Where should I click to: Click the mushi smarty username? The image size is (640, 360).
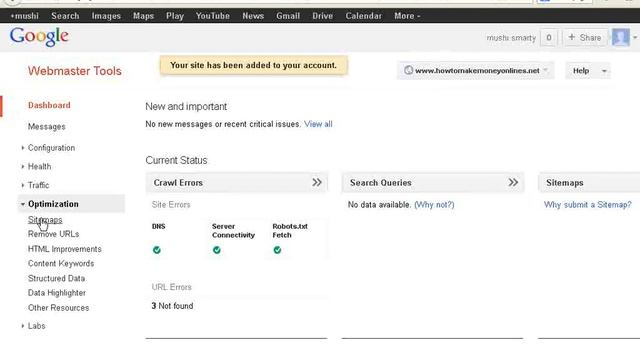511,38
